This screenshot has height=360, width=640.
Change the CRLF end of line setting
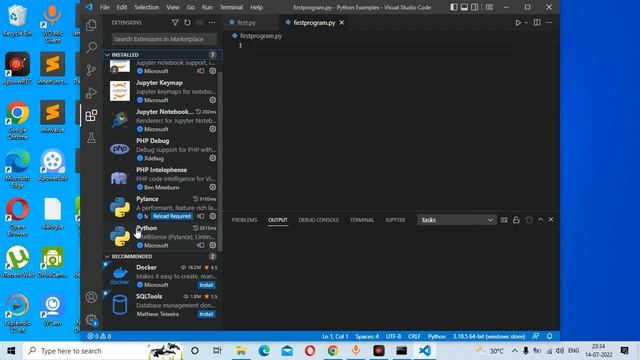click(x=414, y=336)
